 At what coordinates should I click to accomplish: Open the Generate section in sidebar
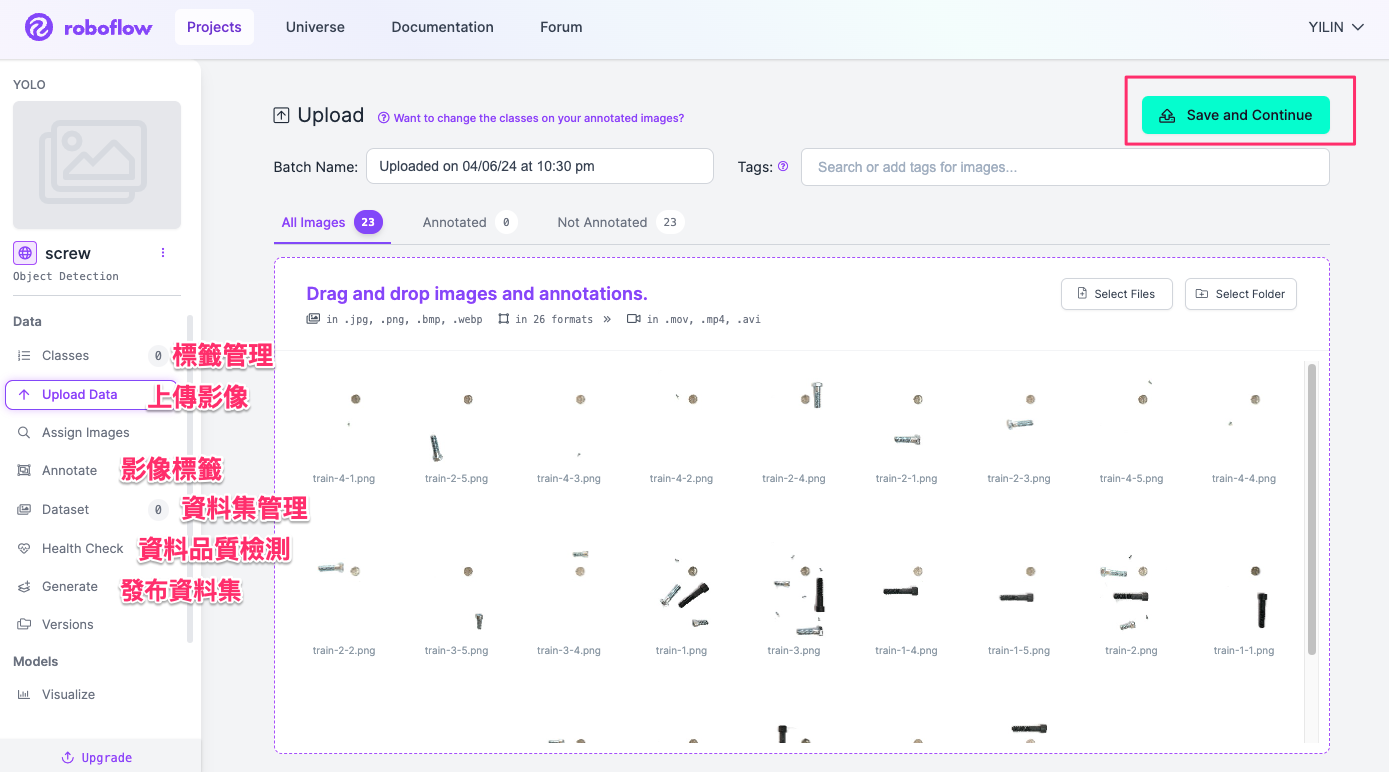click(x=69, y=586)
